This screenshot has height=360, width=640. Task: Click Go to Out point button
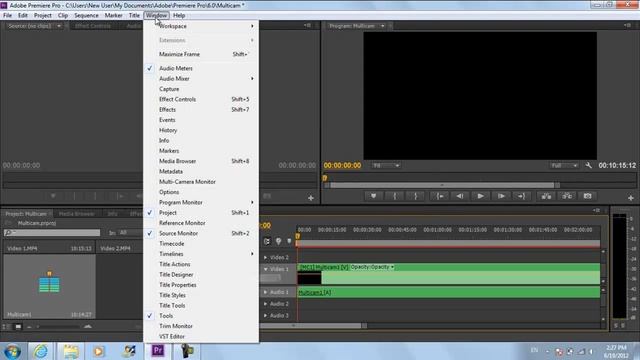pyautogui.click(x=521, y=196)
